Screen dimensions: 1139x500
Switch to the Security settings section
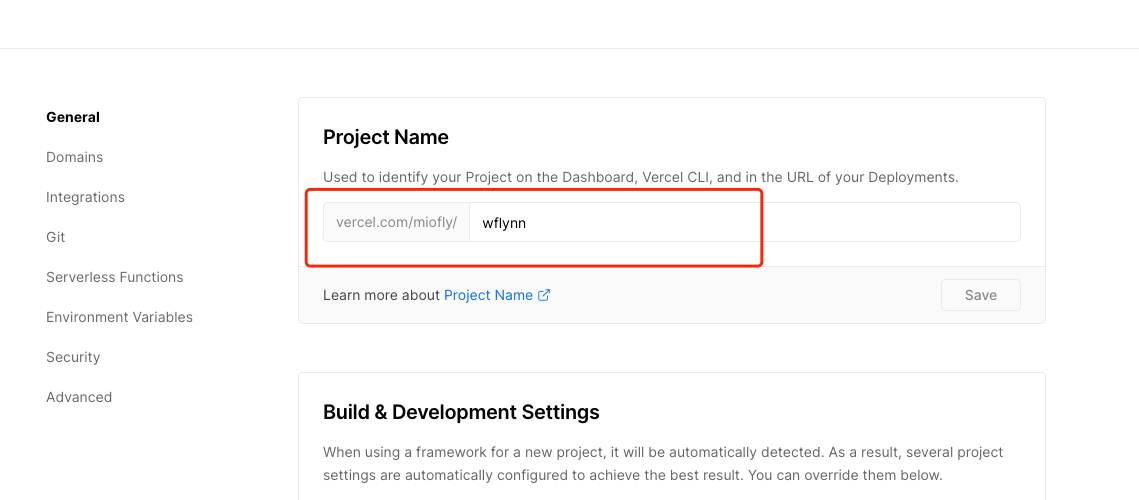tap(73, 357)
